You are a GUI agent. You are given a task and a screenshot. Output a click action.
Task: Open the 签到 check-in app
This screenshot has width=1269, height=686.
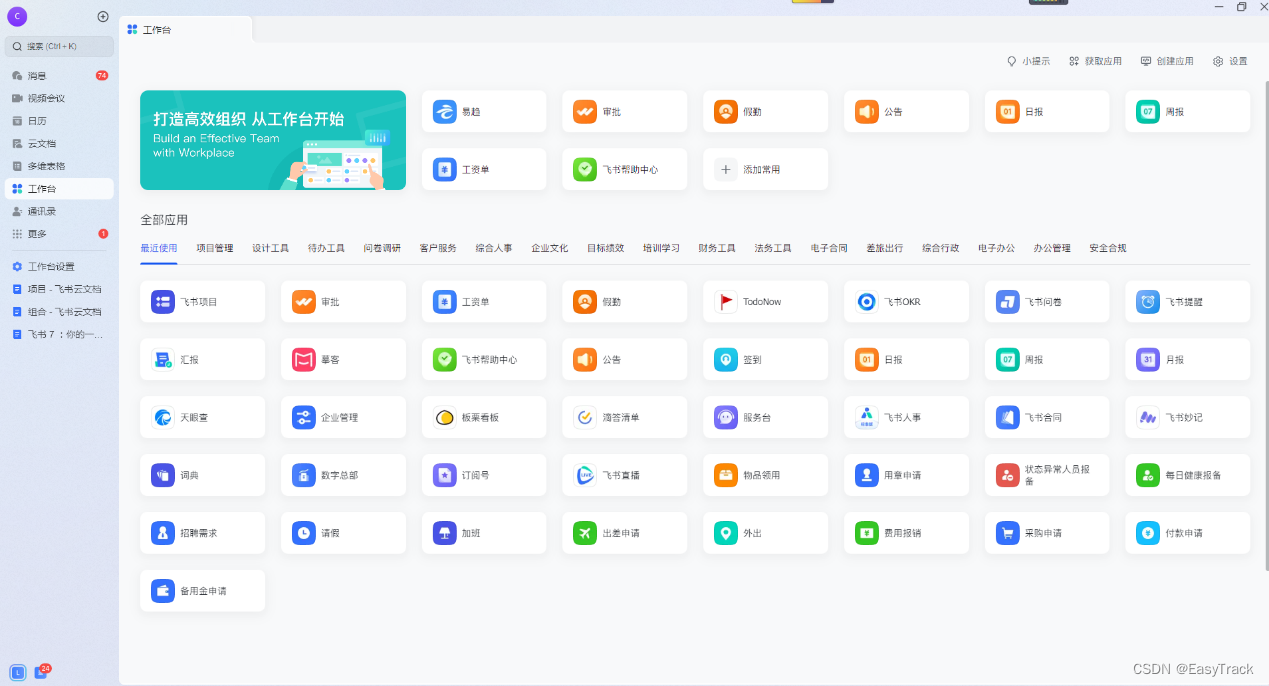765,359
